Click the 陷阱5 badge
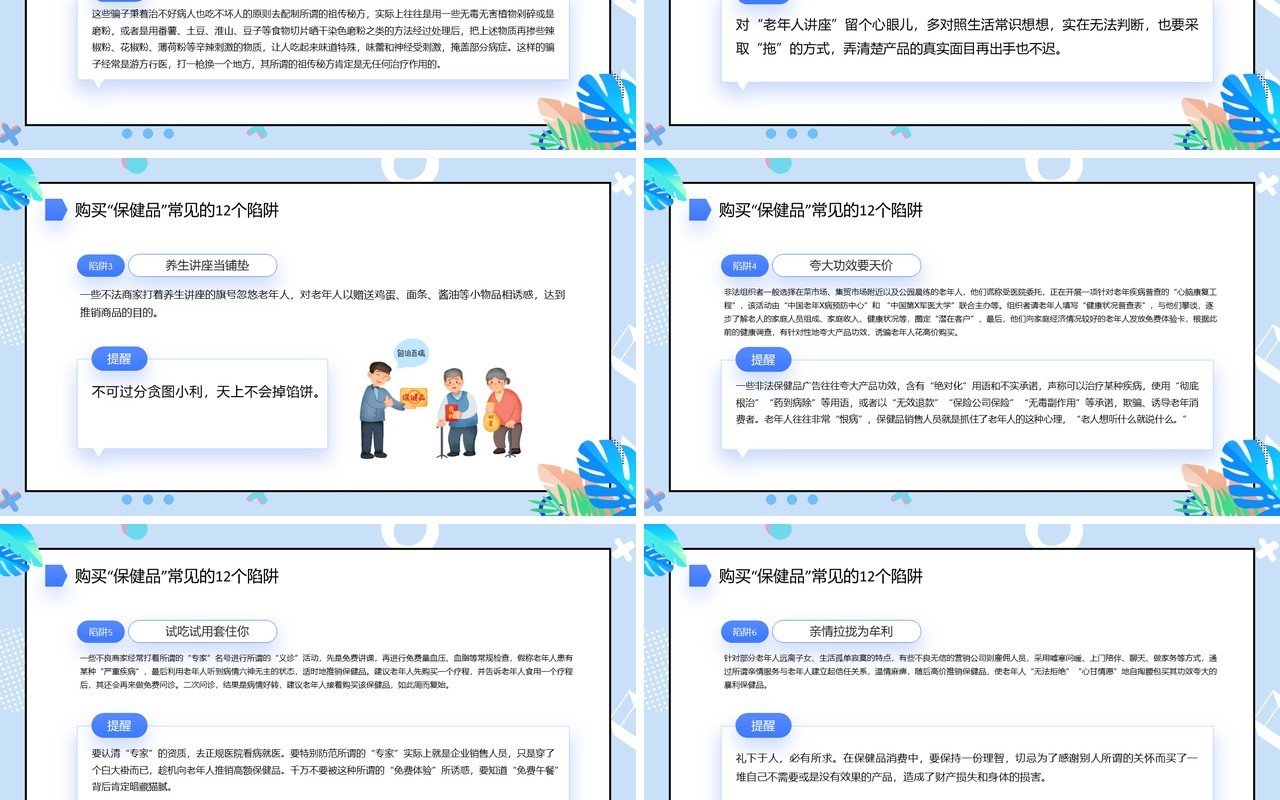This screenshot has width=1280, height=800. [101, 632]
